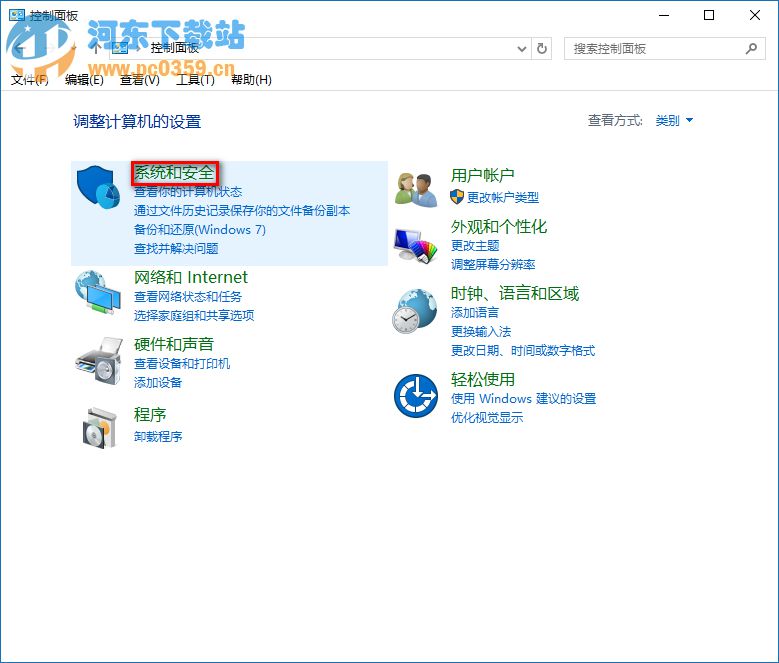Click the 时钟、语言和区域 heading link
Image resolution: width=779 pixels, height=663 pixels.
pyautogui.click(x=515, y=294)
